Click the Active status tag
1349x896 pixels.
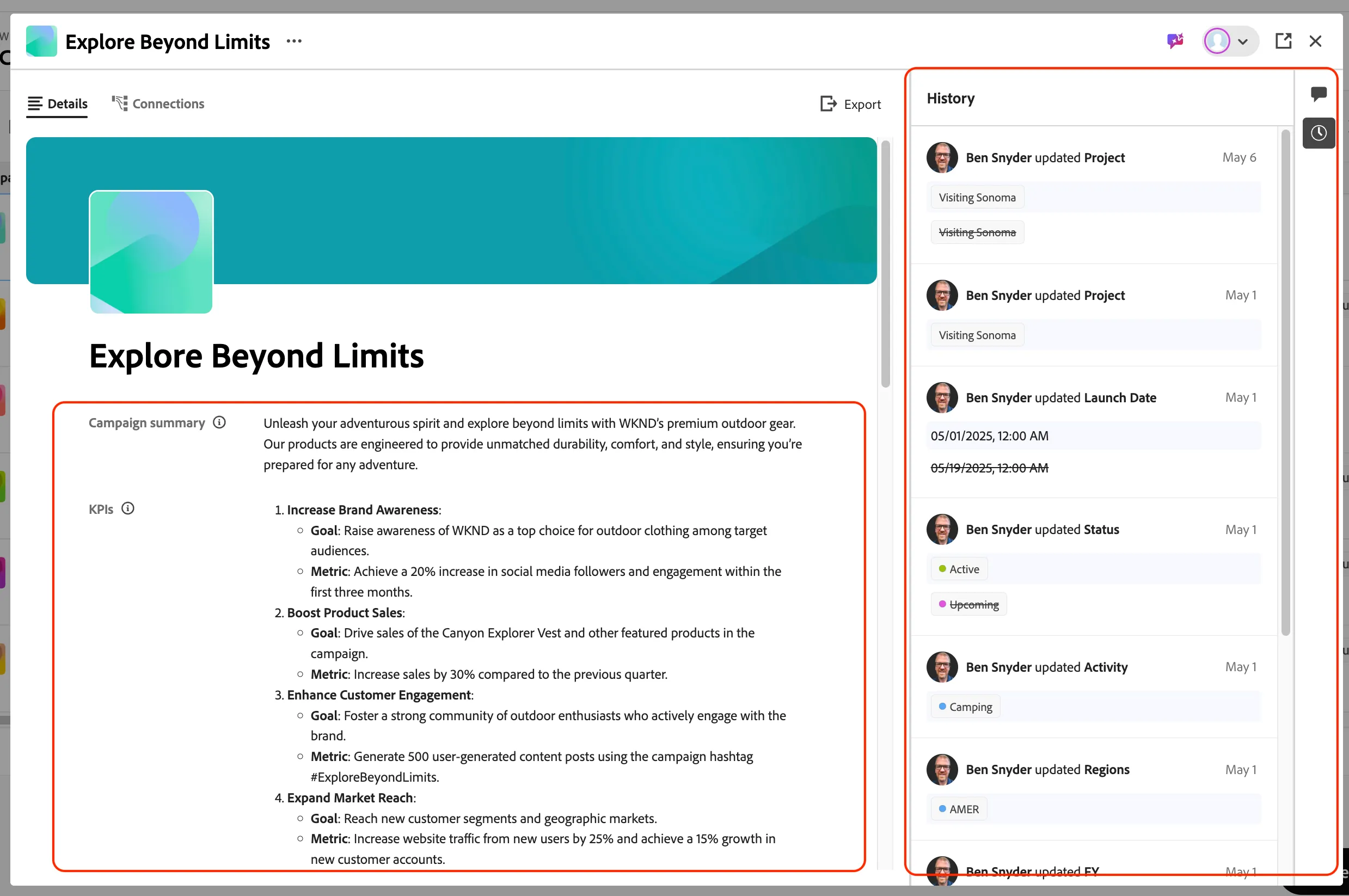959,569
